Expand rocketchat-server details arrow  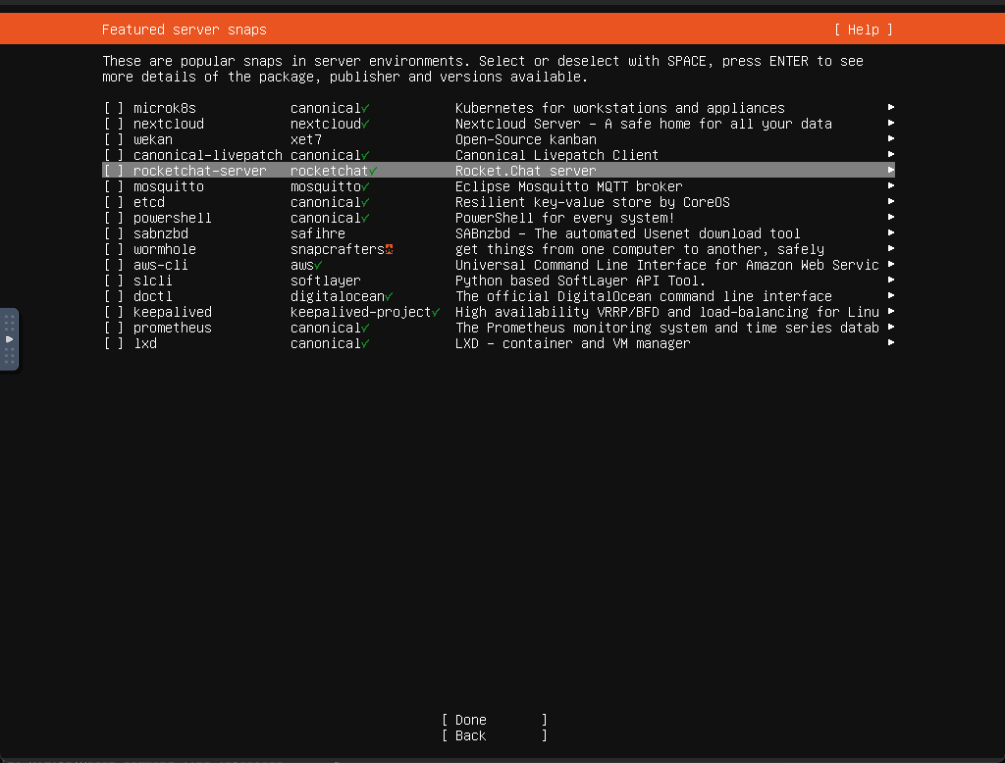pos(891,170)
